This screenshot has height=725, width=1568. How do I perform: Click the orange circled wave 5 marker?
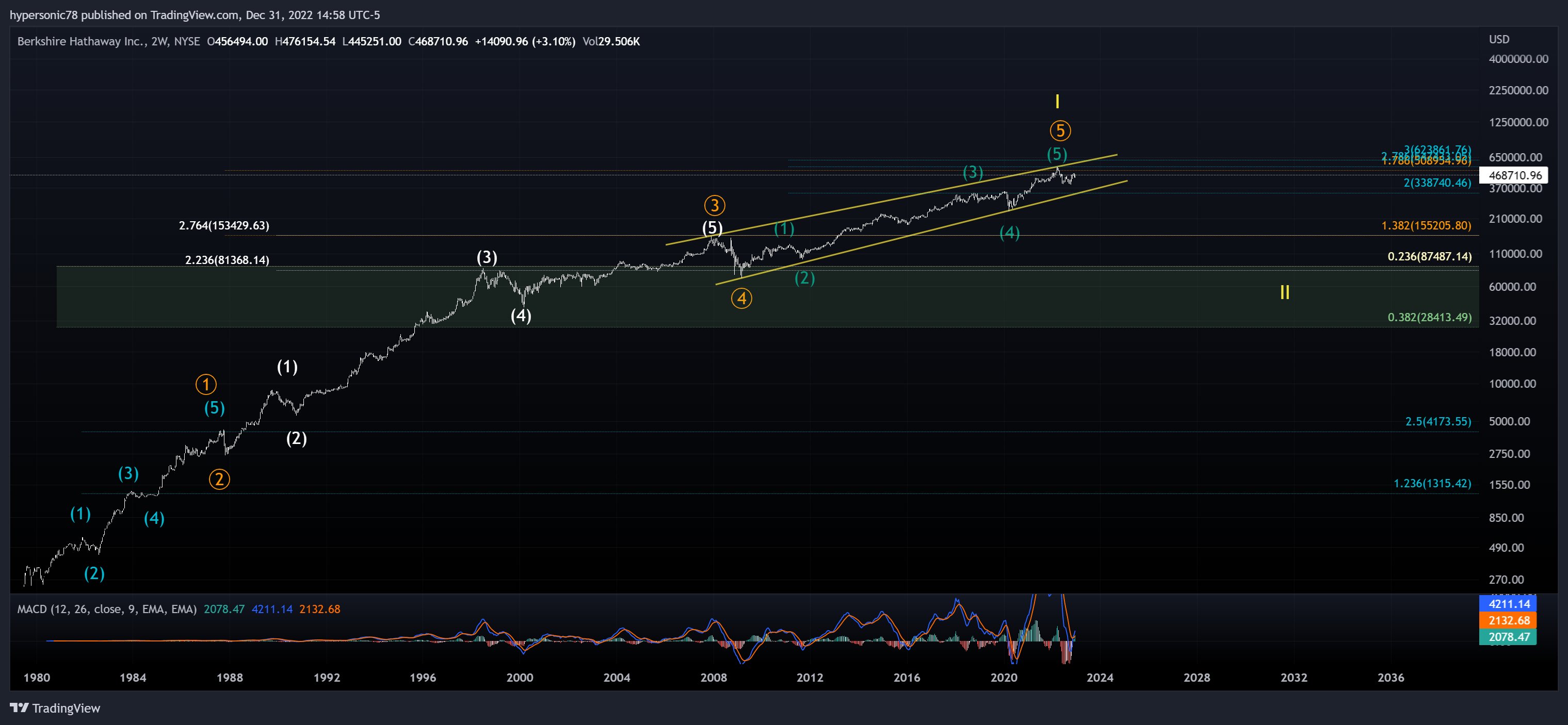click(1060, 131)
